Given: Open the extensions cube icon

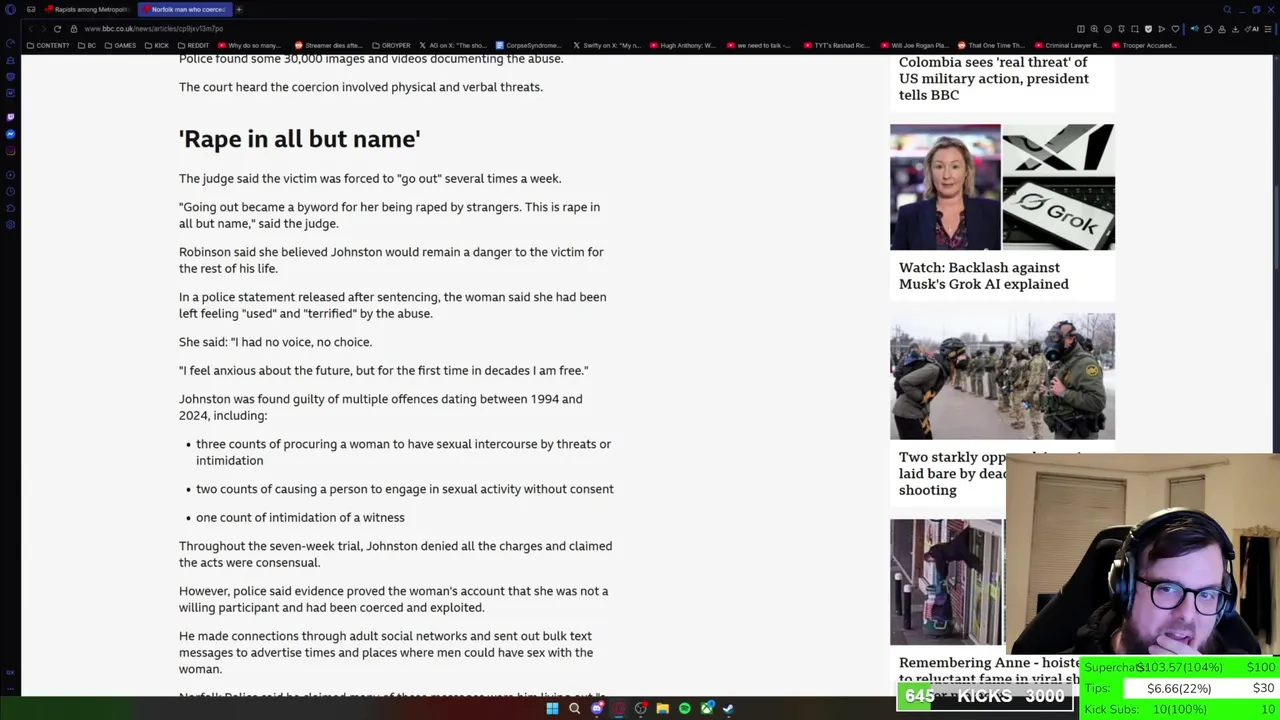Looking at the screenshot, I should (1208, 29).
